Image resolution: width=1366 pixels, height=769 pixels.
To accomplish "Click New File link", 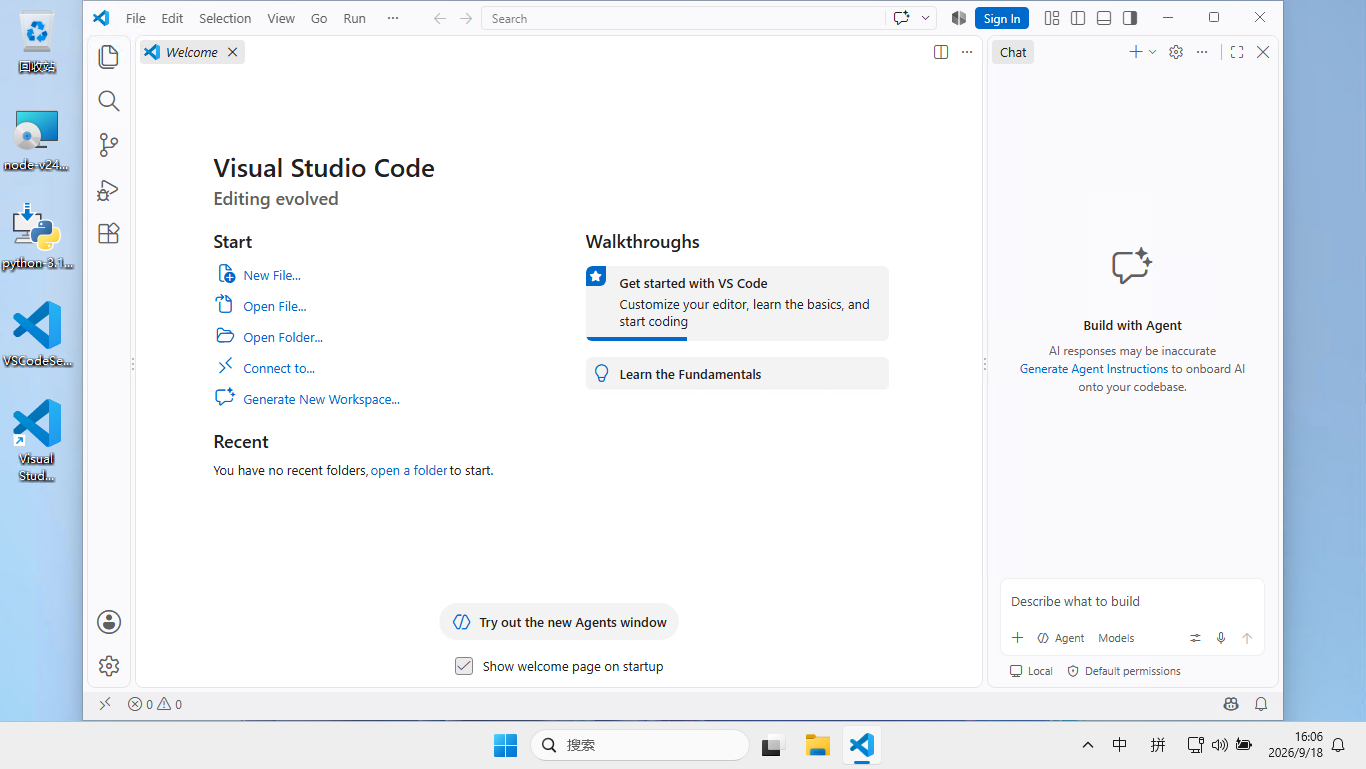I will tap(272, 275).
